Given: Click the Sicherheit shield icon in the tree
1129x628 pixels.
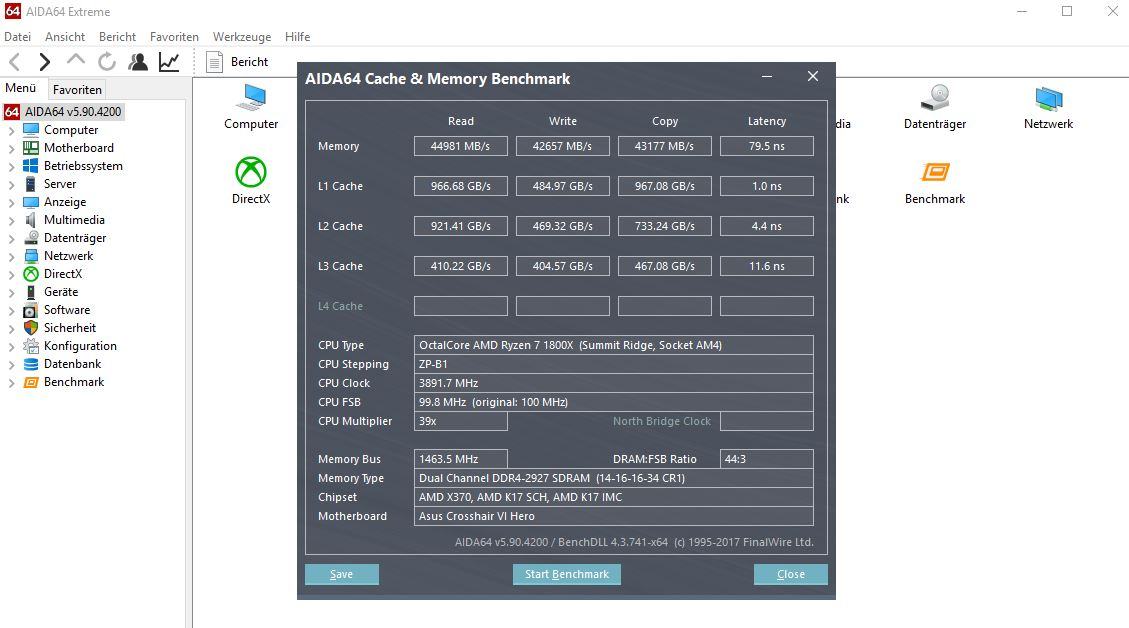Looking at the screenshot, I should click(x=31, y=328).
